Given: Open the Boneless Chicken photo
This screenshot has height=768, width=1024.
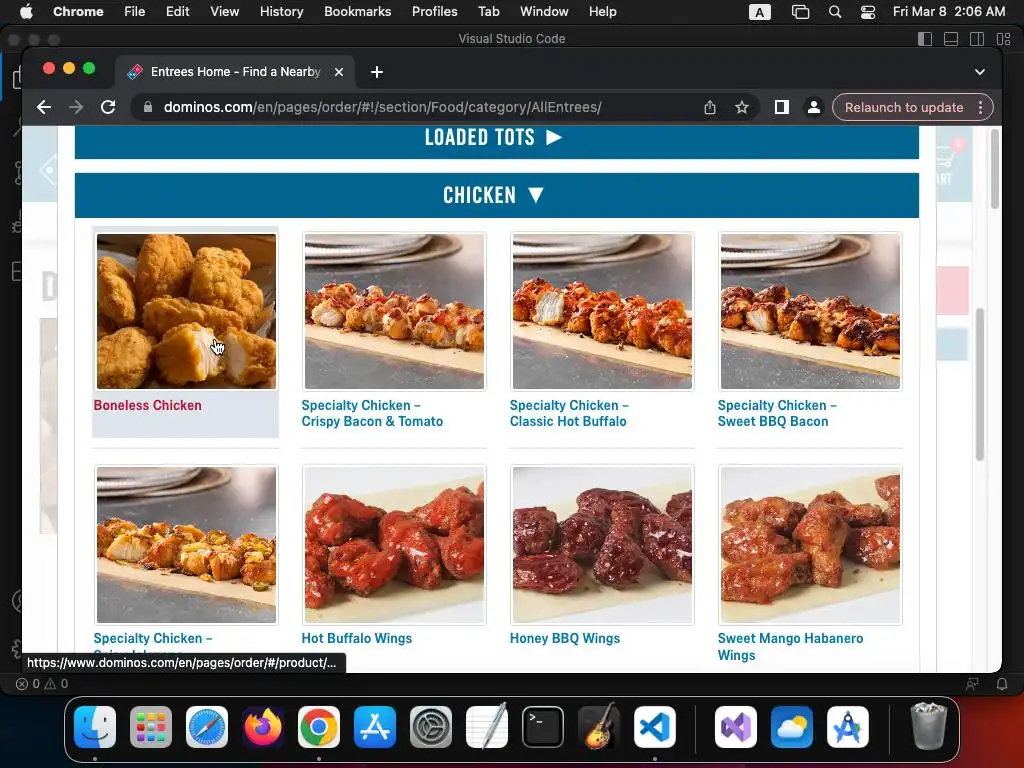Looking at the screenshot, I should click(x=186, y=311).
